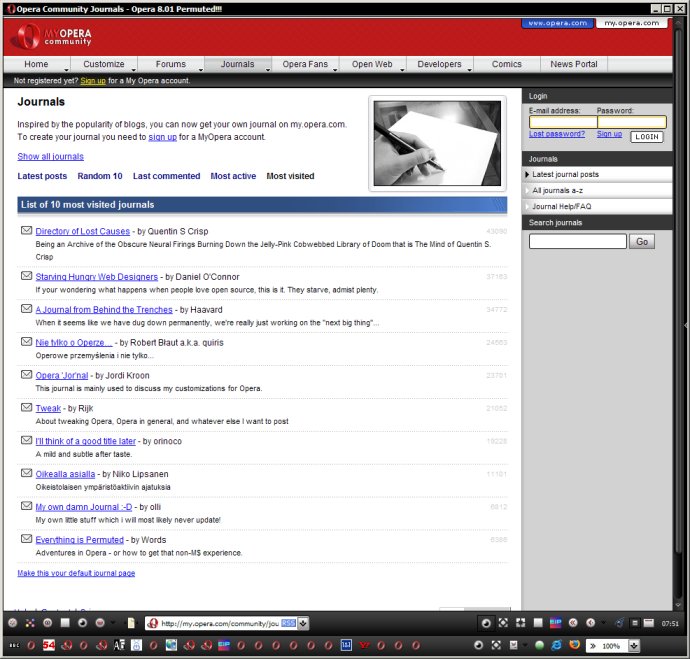
Task: Click the green circle status icon
Action: click(540, 646)
